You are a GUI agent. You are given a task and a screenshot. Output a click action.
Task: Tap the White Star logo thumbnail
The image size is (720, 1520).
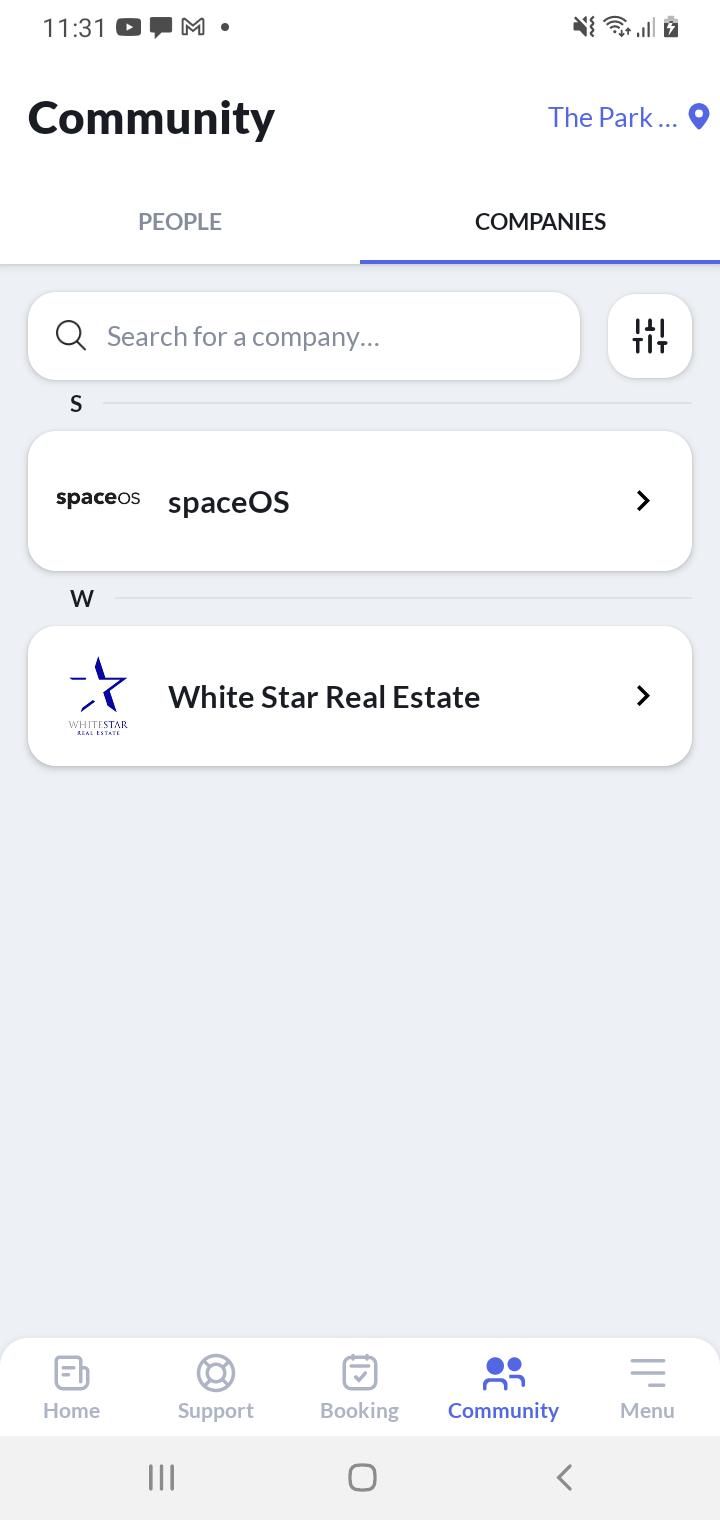98,696
